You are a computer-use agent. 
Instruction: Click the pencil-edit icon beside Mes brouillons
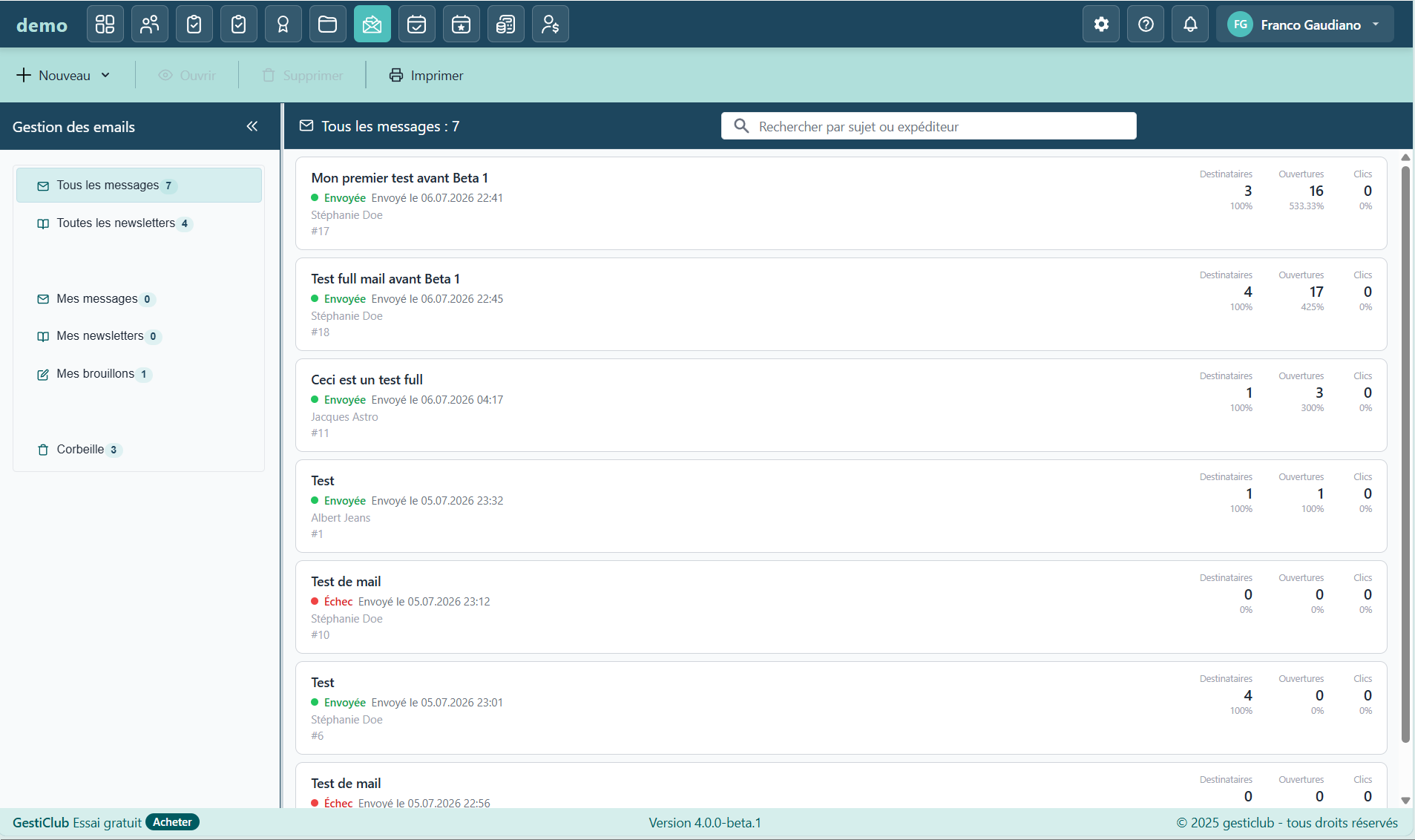pyautogui.click(x=43, y=375)
